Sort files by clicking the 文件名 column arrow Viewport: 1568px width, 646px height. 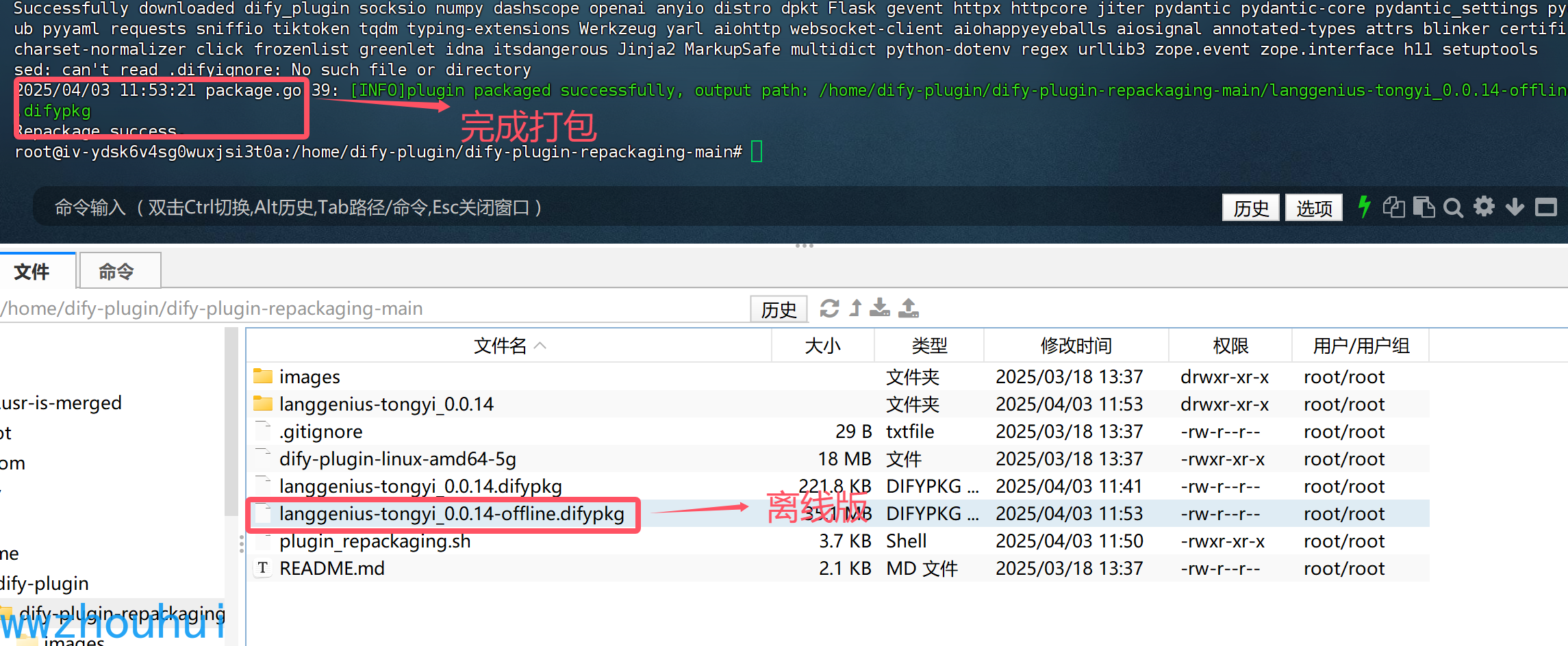(x=540, y=346)
